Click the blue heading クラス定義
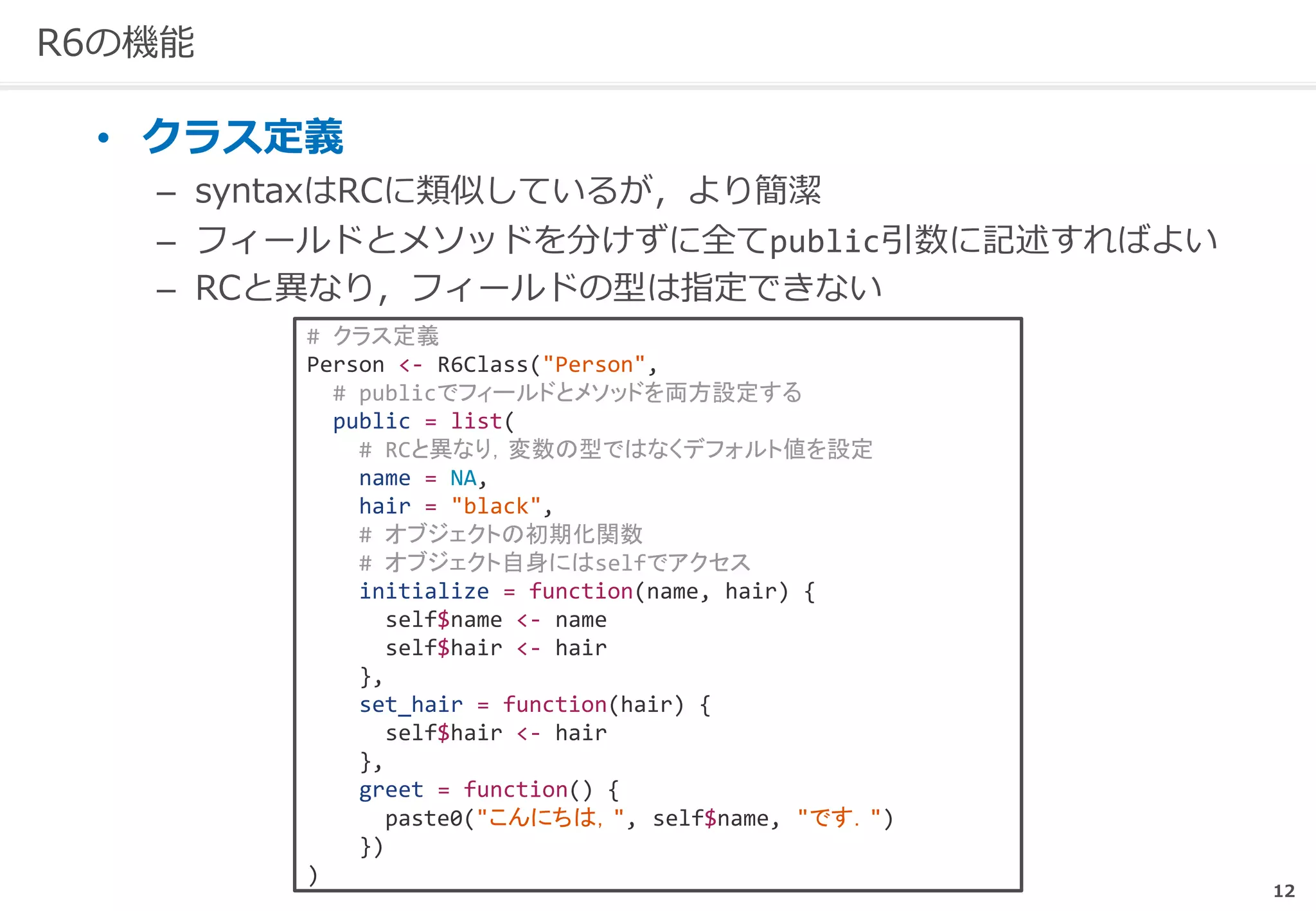 tap(242, 137)
